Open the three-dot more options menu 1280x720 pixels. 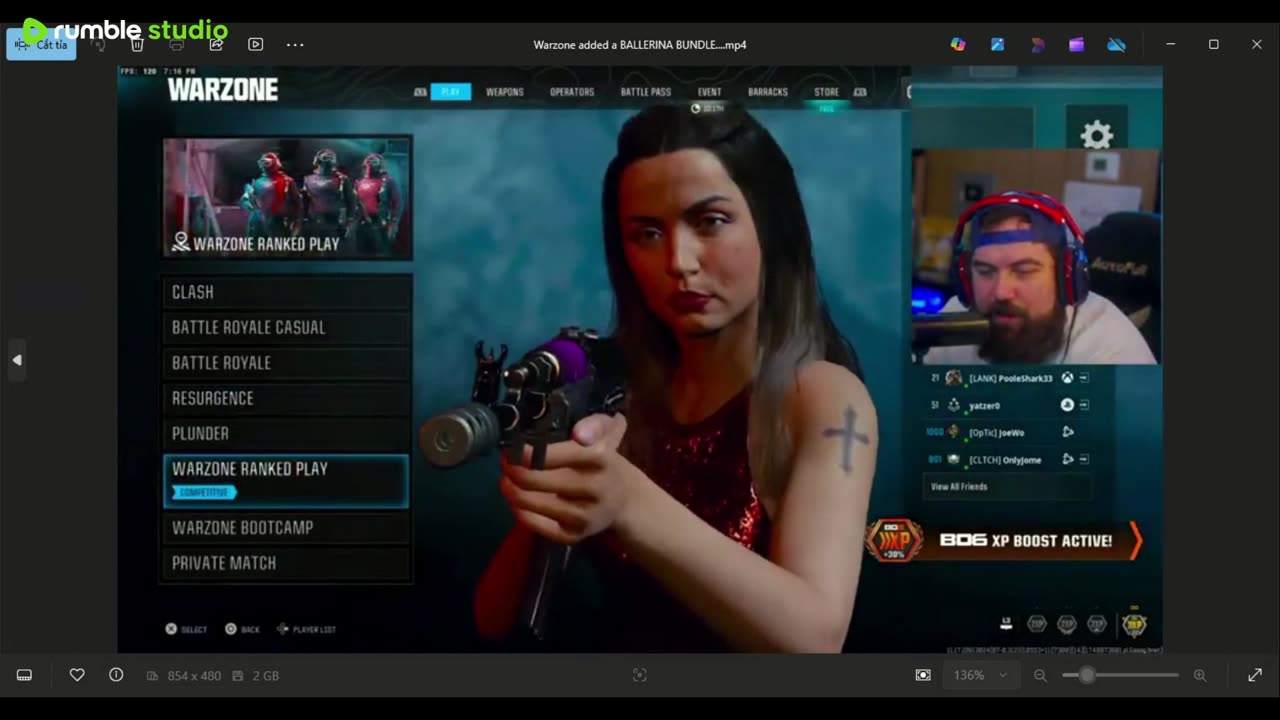(295, 45)
